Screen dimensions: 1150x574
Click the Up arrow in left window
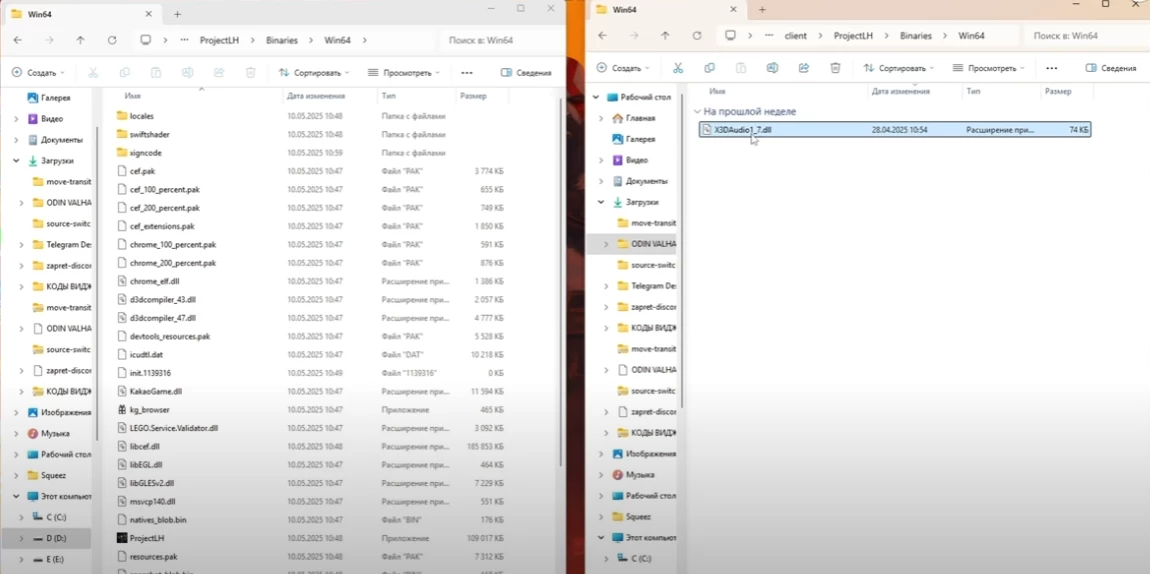pyautogui.click(x=81, y=40)
